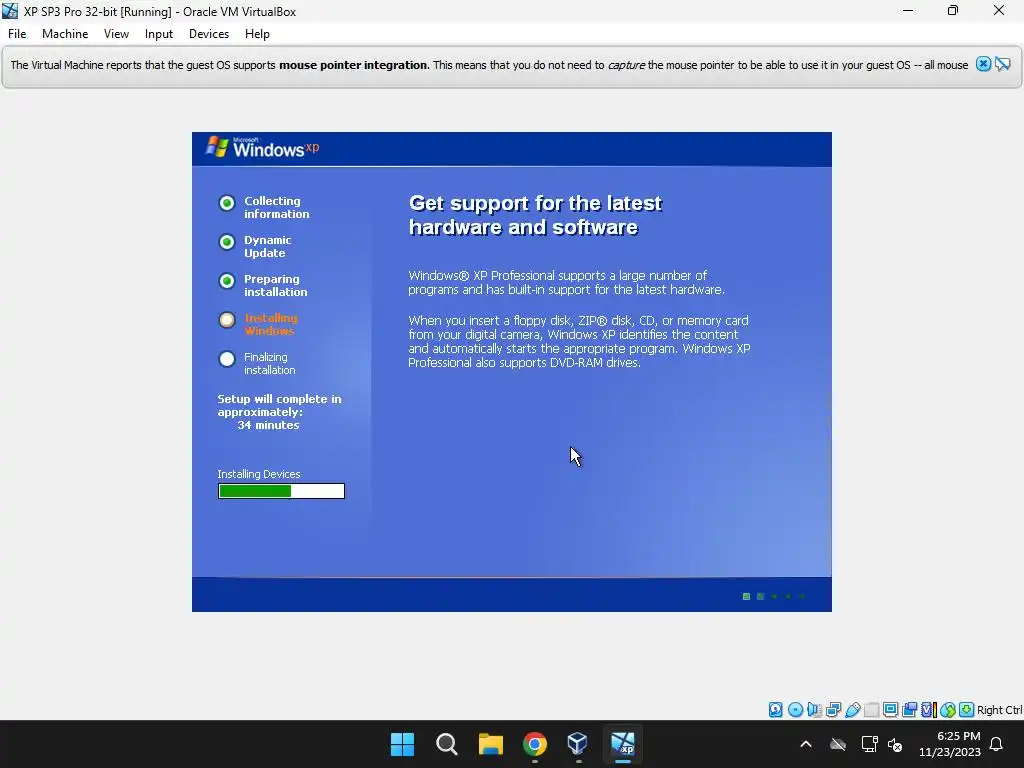Image resolution: width=1024 pixels, height=768 pixels.
Task: Click the don't-show-again icon in notification bar
Action: [1002, 64]
